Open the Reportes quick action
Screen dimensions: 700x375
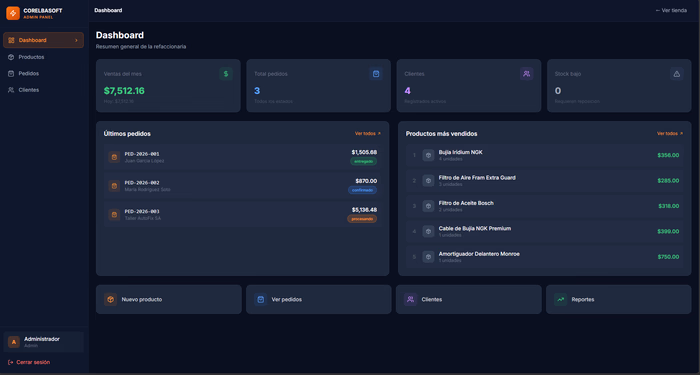click(619, 300)
